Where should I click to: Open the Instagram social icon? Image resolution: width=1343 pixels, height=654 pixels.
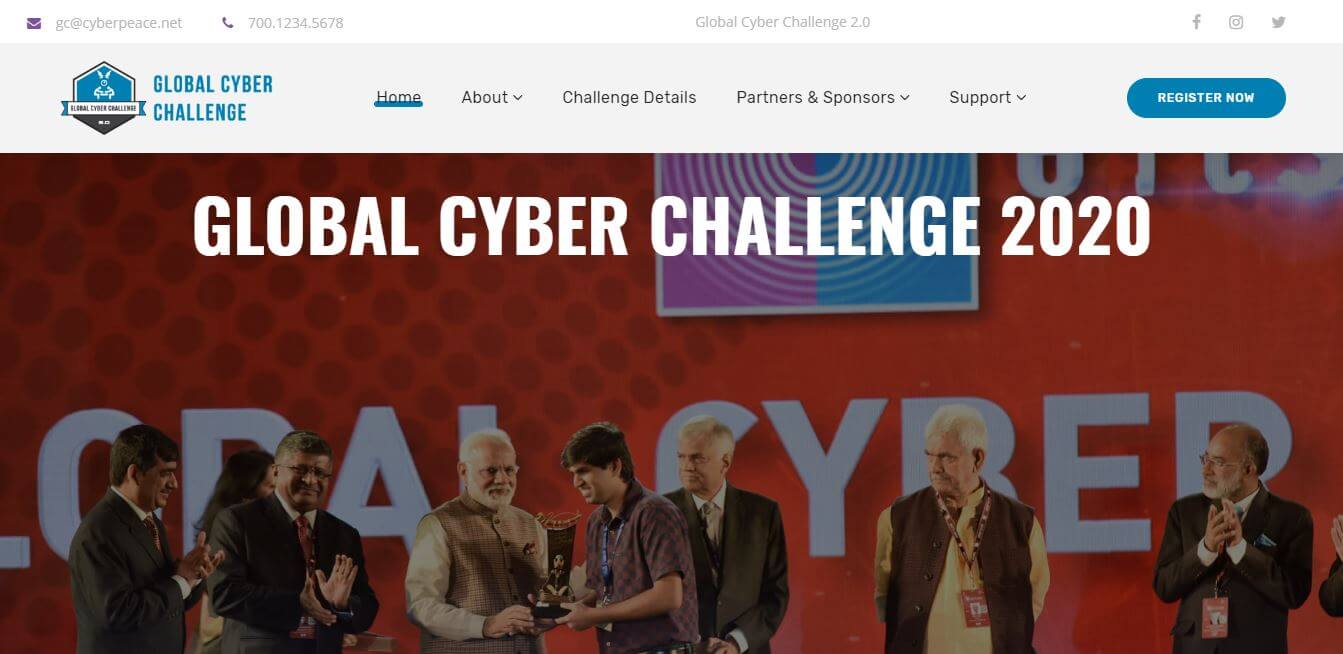(x=1236, y=22)
